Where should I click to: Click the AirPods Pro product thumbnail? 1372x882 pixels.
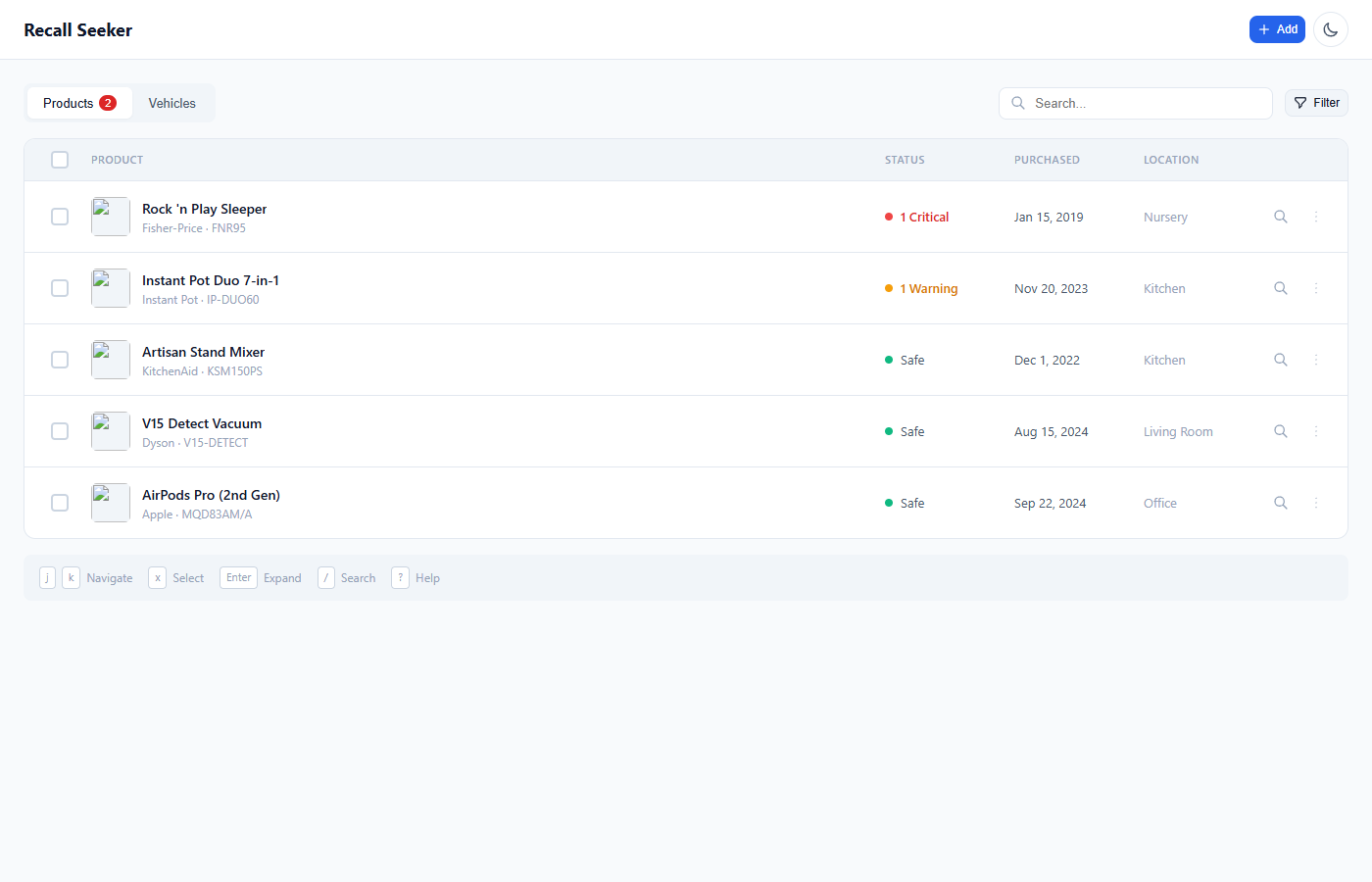coord(111,503)
